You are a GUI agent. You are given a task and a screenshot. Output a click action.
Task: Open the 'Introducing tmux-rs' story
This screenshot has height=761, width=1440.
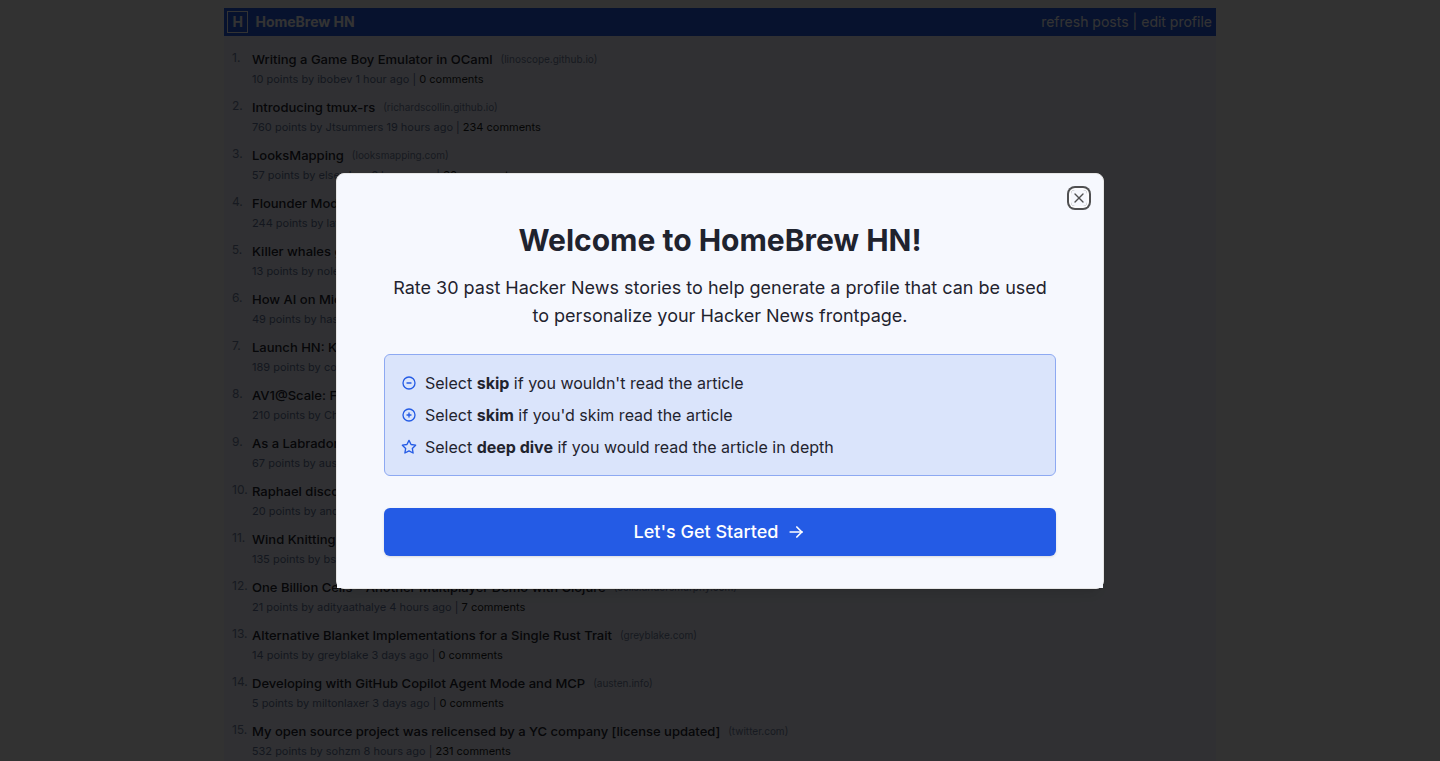click(x=314, y=108)
